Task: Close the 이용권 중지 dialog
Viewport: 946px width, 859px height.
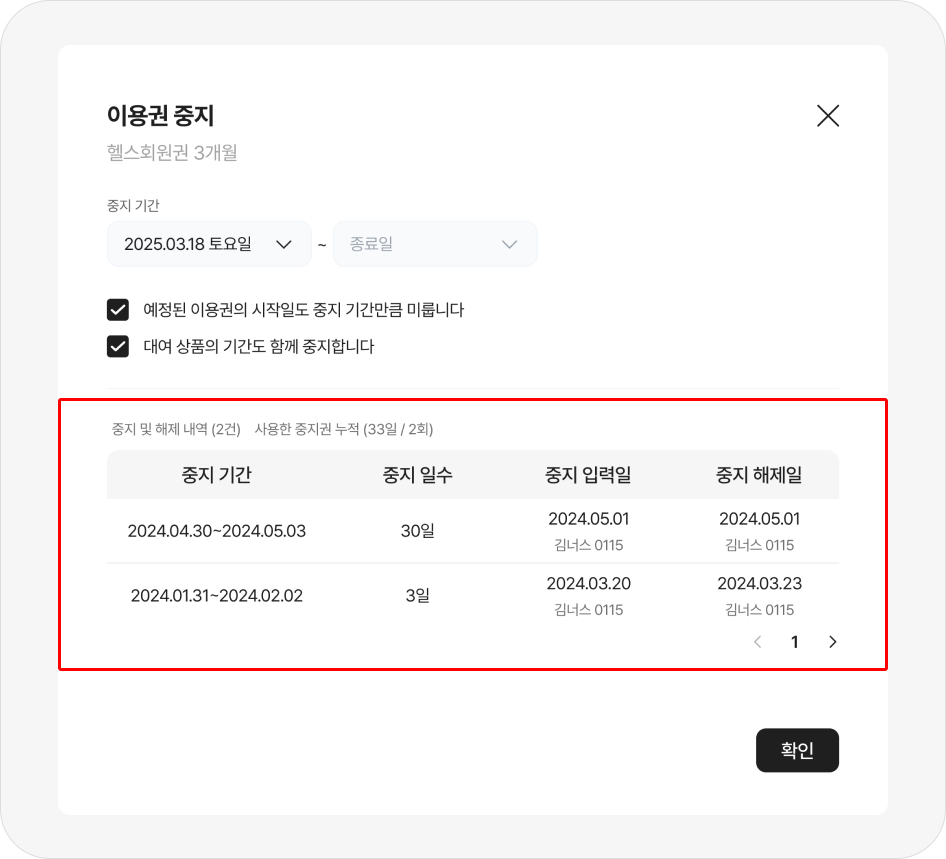Action: (828, 116)
